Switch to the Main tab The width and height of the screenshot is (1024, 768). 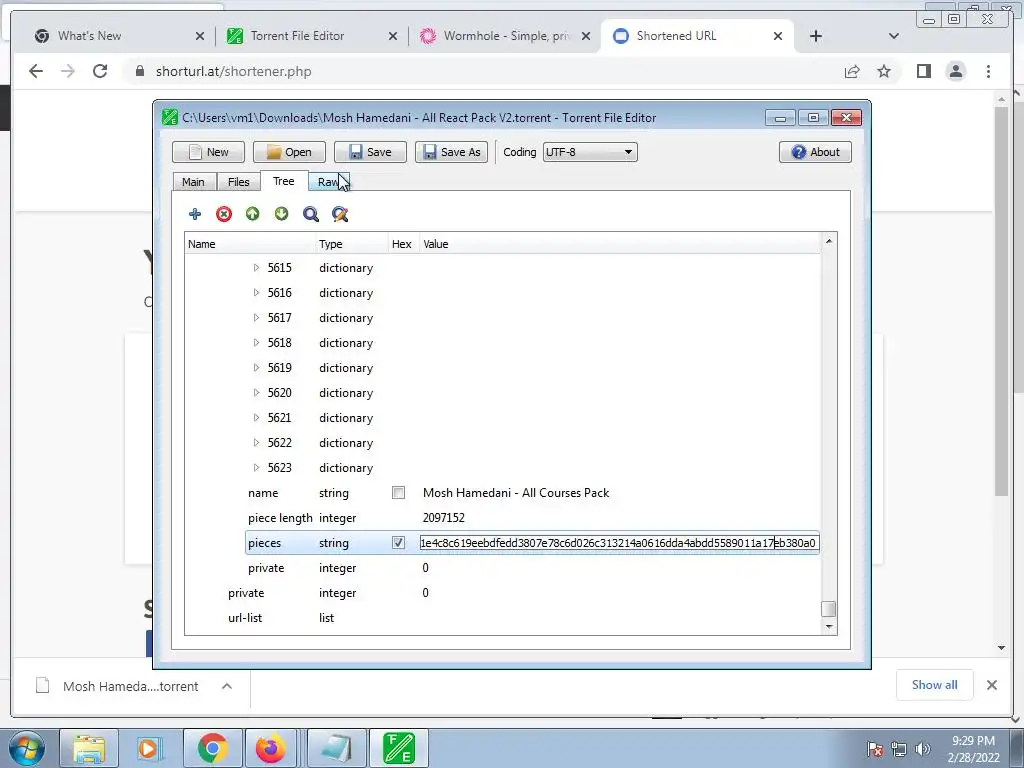pyautogui.click(x=193, y=182)
